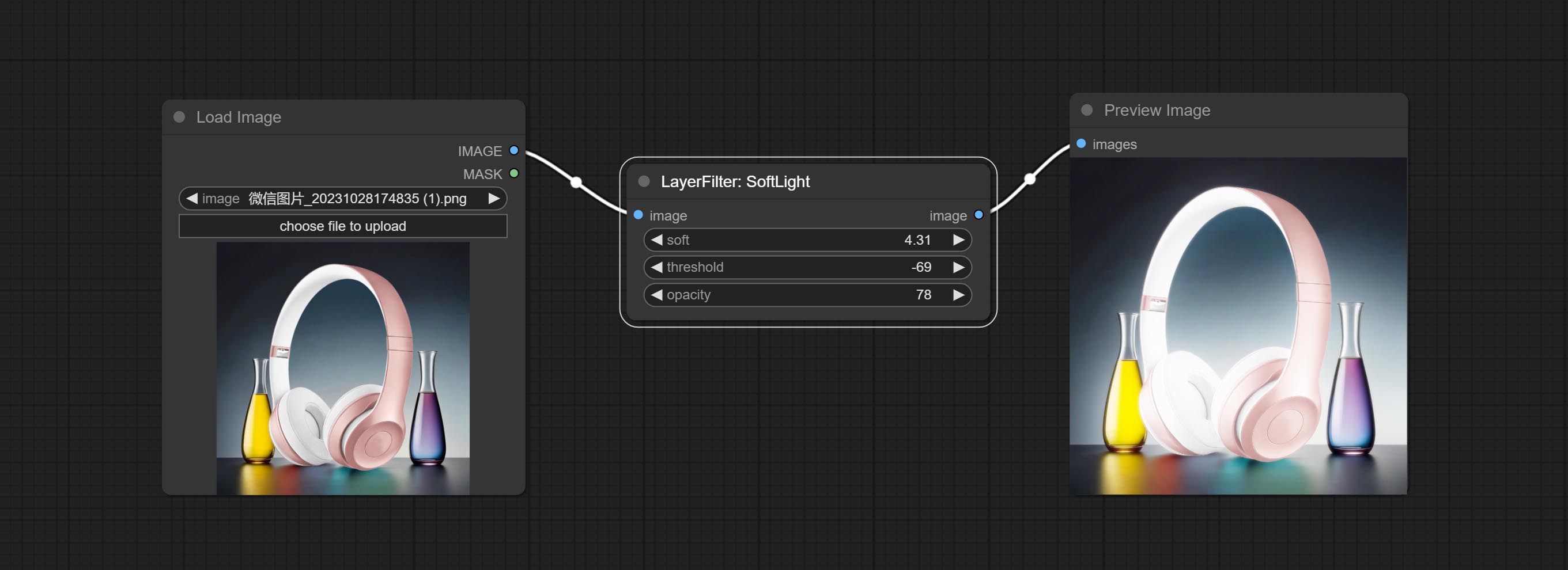Click the link midpoint dot between Load Image and SoftLight
The height and width of the screenshot is (570, 1568).
pos(576,181)
